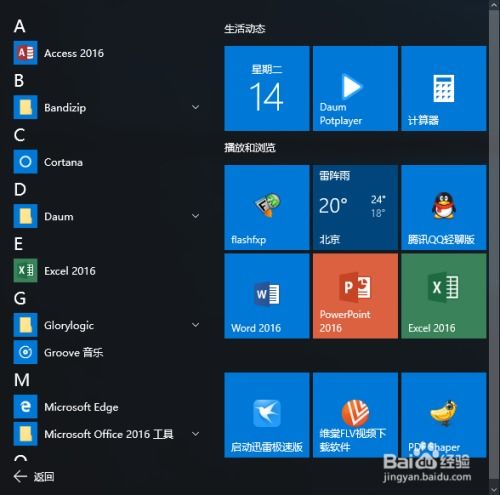500x495 pixels.
Task: Click the Microsoft Office 2016 工具 folder icon
Action: [25, 434]
